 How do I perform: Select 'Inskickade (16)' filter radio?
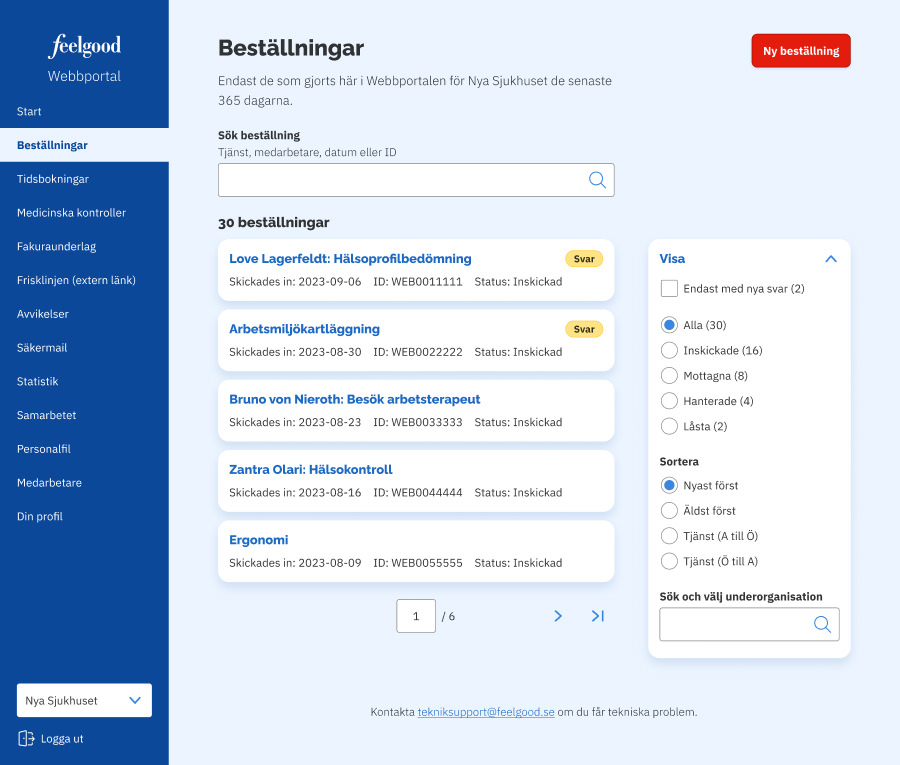point(669,351)
